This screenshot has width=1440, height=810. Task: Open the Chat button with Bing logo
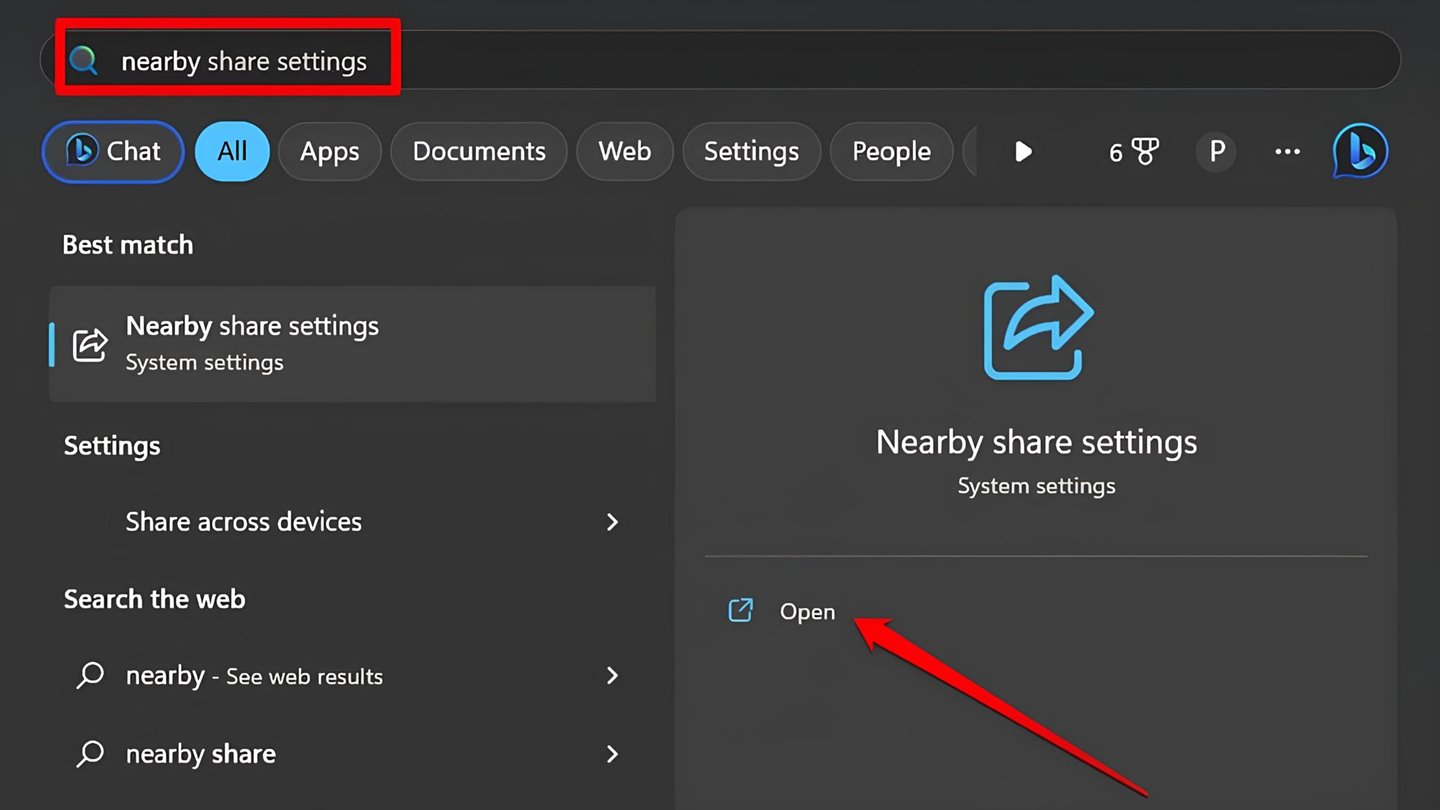(x=113, y=152)
